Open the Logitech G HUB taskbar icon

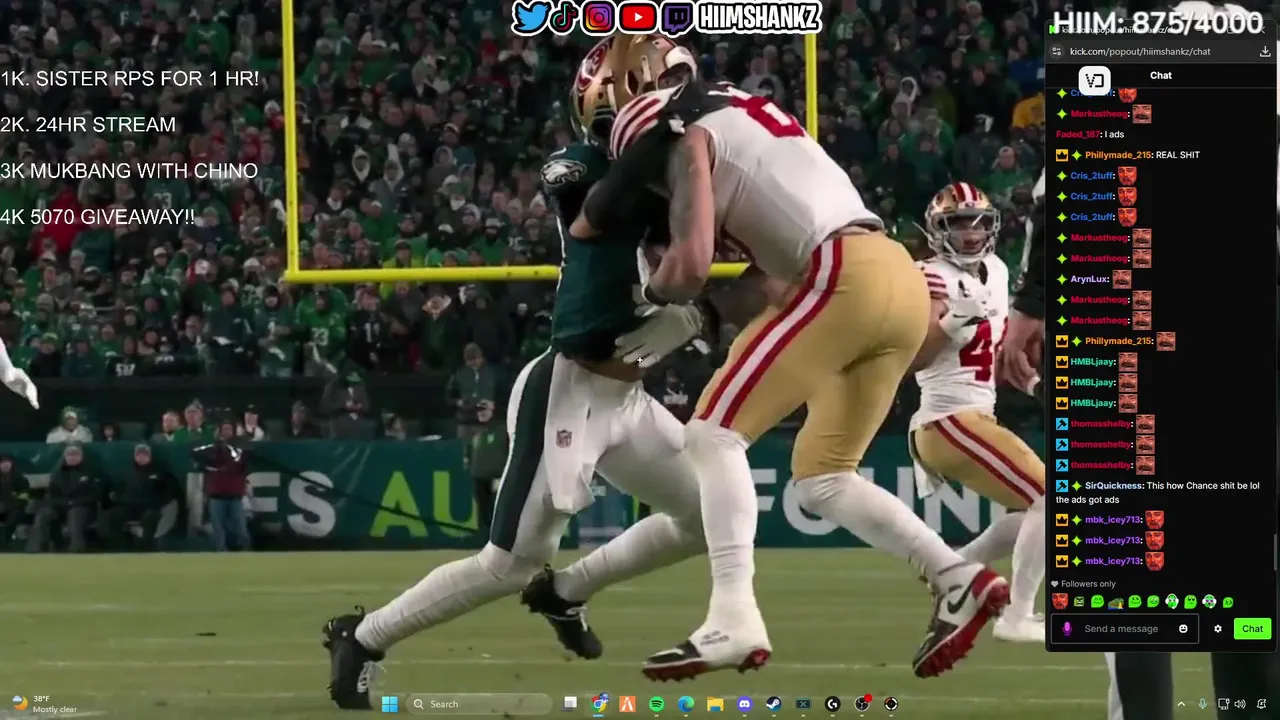tap(832, 704)
